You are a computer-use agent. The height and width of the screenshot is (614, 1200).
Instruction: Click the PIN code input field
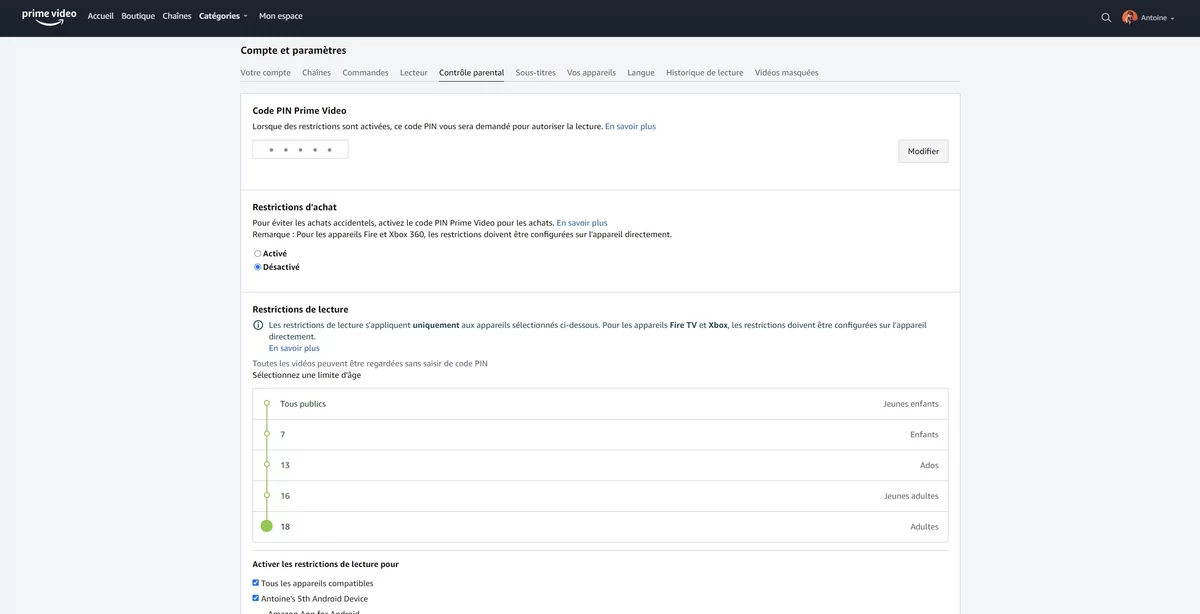(300, 150)
